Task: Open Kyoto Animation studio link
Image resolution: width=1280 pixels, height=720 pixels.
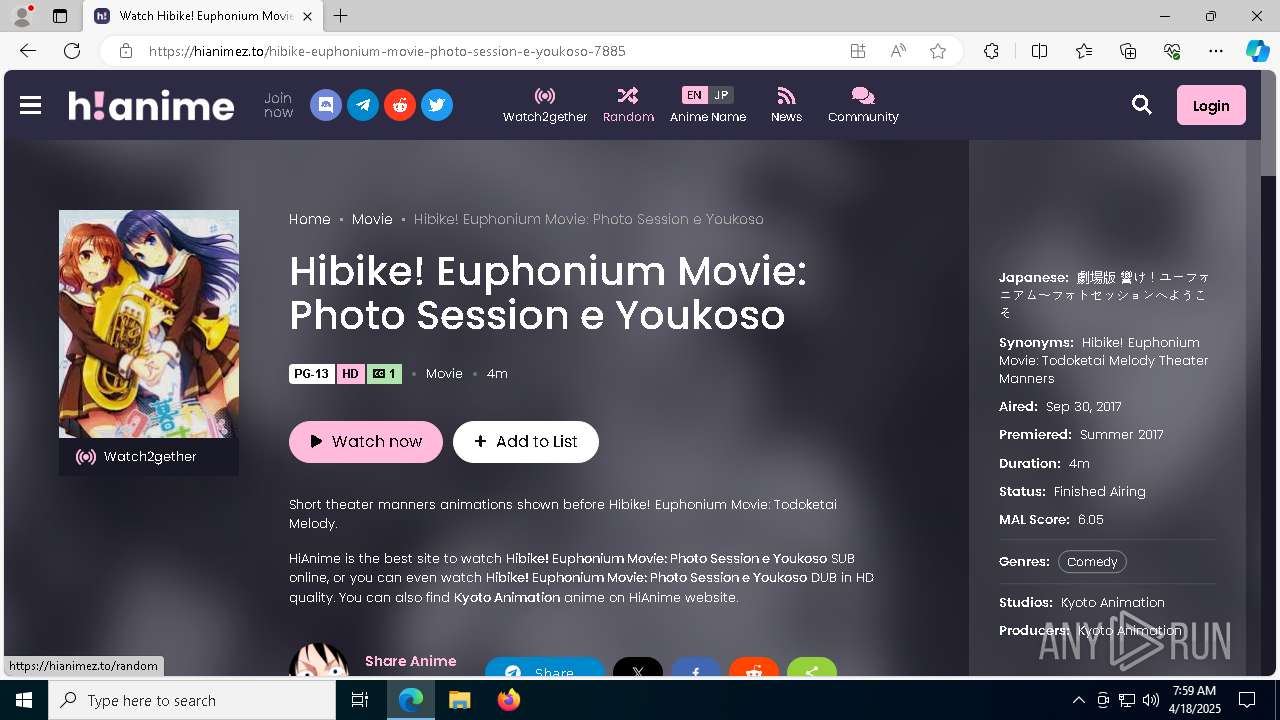Action: pos(1112,603)
